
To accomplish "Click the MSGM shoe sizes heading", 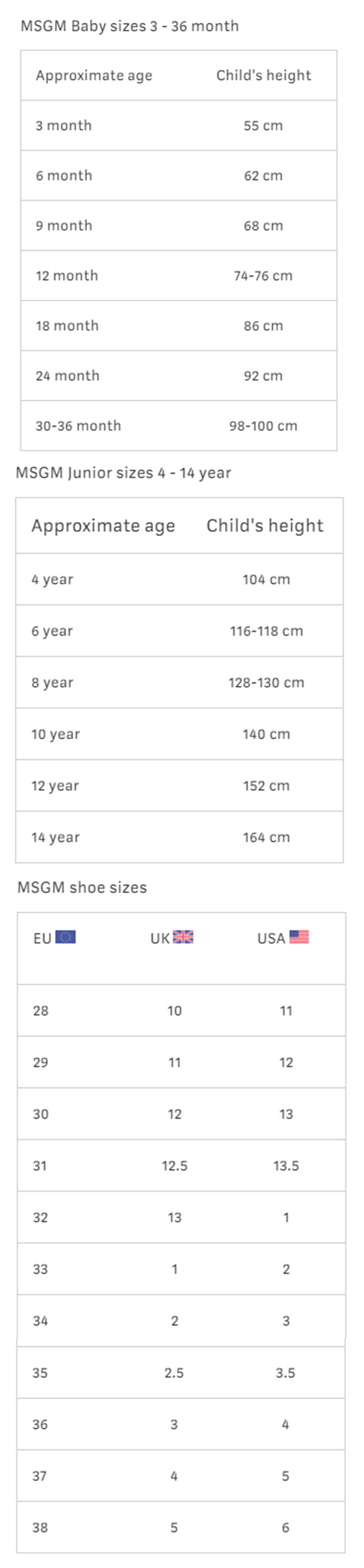I will (x=82, y=888).
